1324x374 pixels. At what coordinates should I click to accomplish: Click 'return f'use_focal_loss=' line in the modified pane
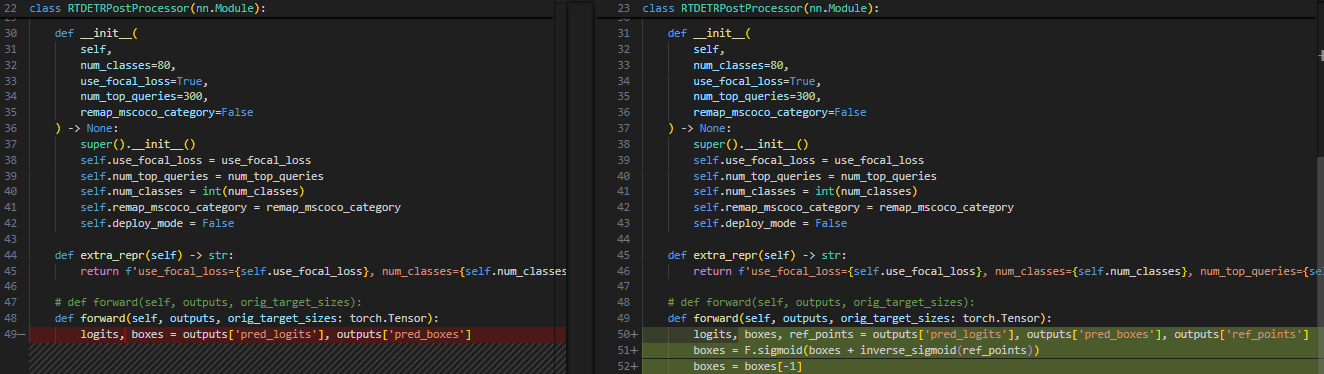click(x=1005, y=271)
